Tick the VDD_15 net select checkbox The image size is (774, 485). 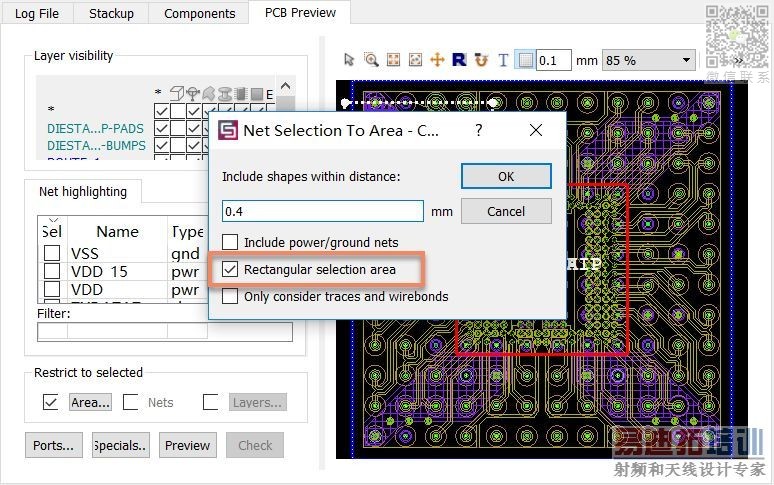coord(52,271)
